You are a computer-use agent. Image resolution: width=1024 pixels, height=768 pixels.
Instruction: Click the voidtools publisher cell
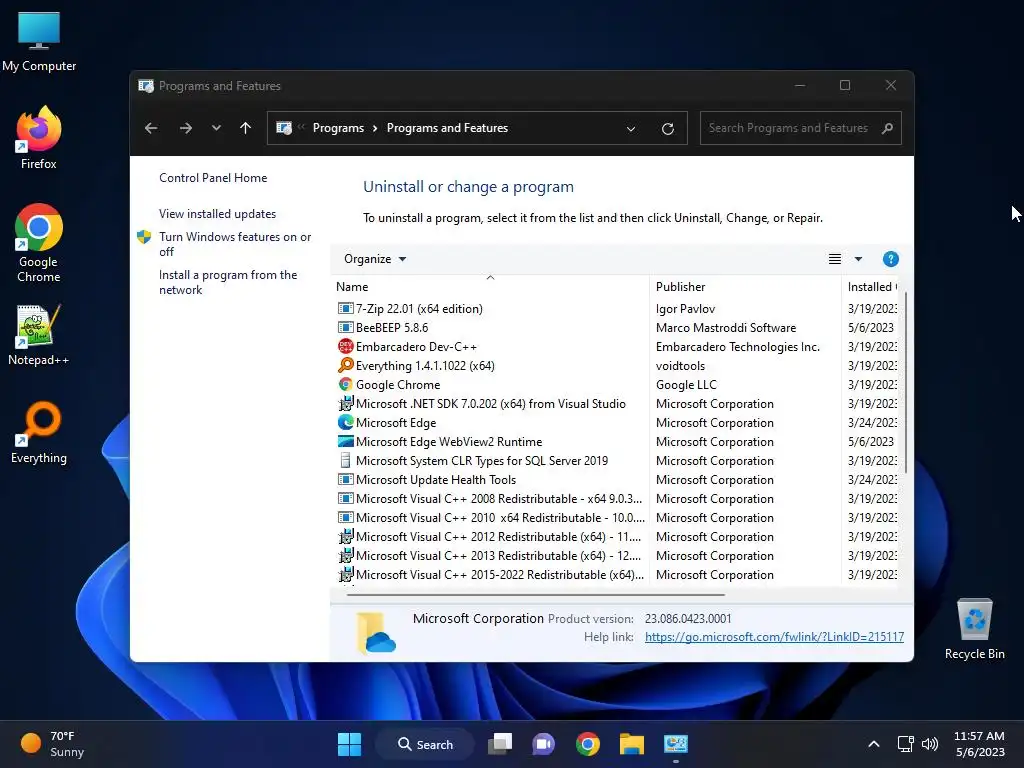click(680, 366)
